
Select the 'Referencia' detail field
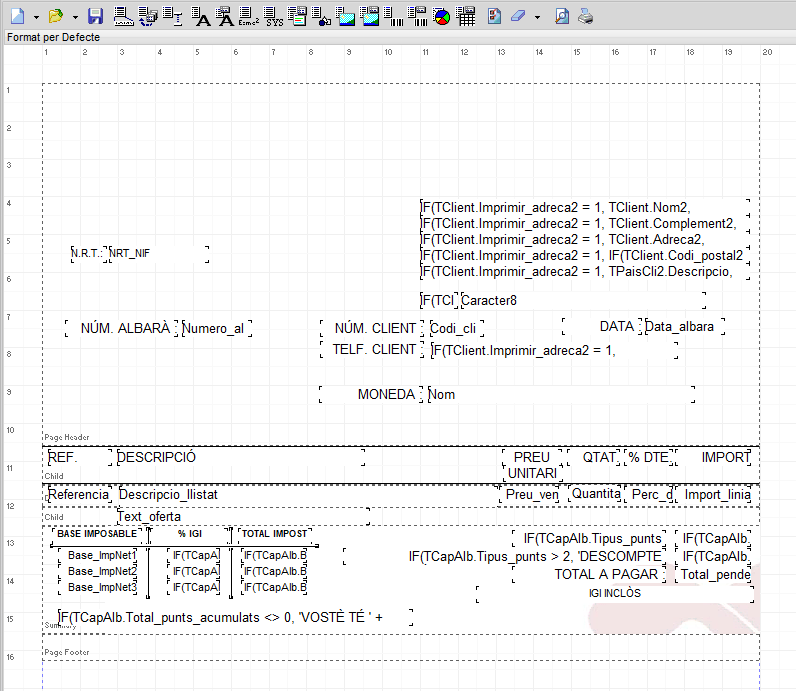tap(79, 495)
